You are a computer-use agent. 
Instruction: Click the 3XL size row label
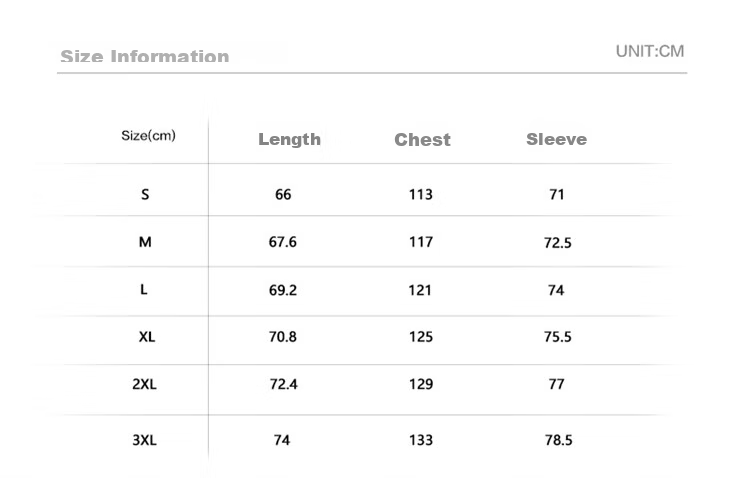[x=144, y=440]
